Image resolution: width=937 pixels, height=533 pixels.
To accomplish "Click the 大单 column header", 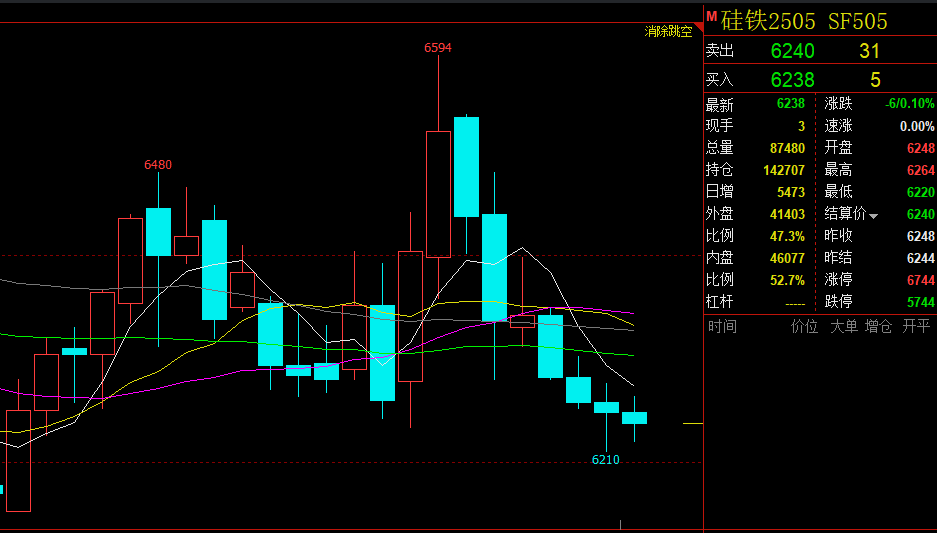I will point(844,326).
